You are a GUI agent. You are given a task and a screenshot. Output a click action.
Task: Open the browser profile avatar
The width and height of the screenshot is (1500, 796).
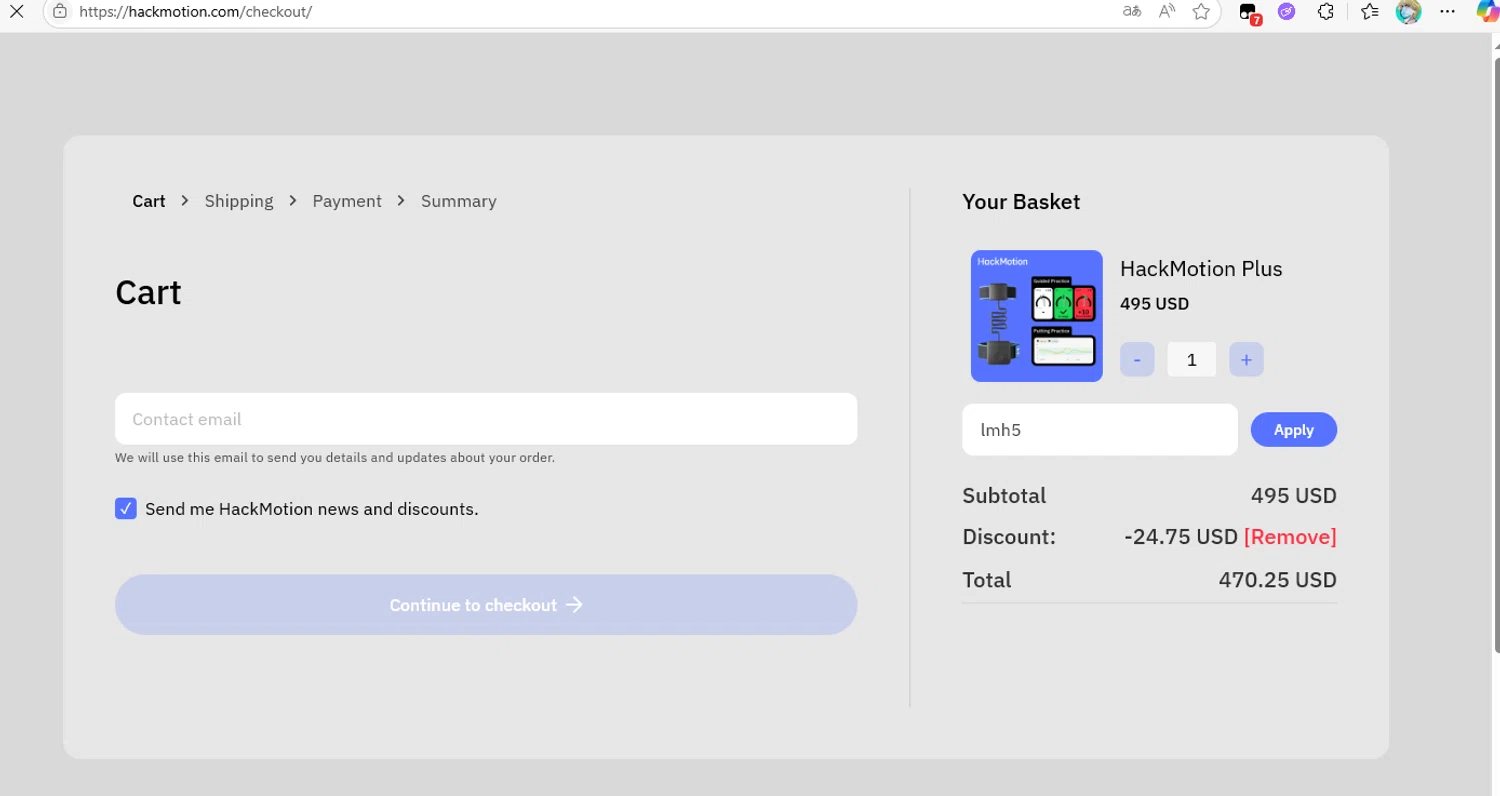coord(1408,12)
